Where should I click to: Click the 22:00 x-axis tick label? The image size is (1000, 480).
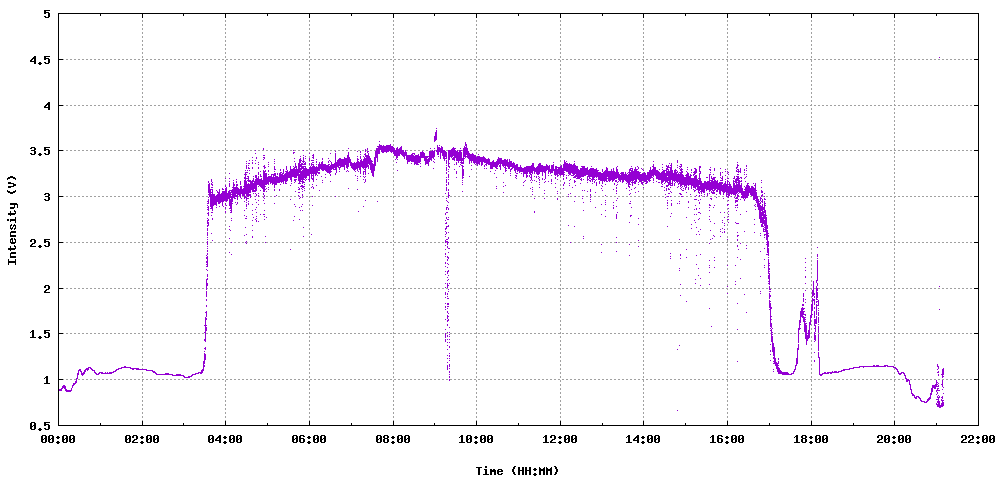point(978,439)
